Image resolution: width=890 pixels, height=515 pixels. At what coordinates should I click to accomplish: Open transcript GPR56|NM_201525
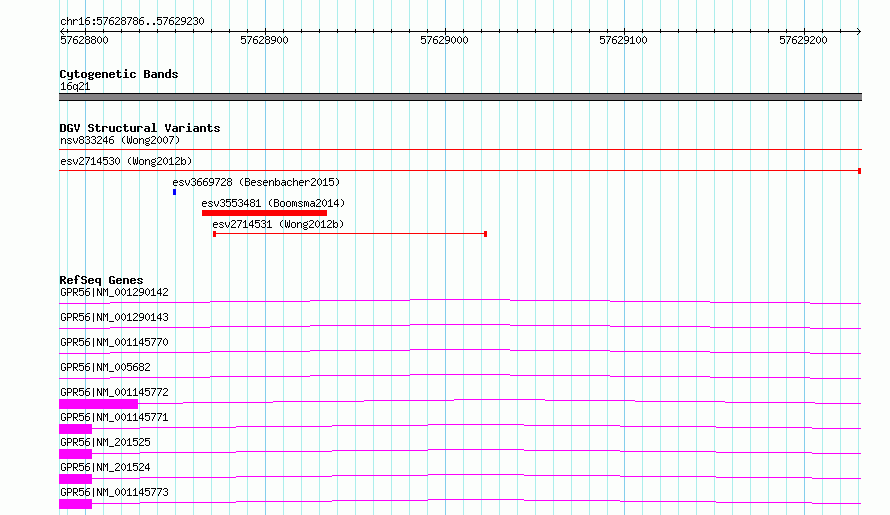point(105,442)
